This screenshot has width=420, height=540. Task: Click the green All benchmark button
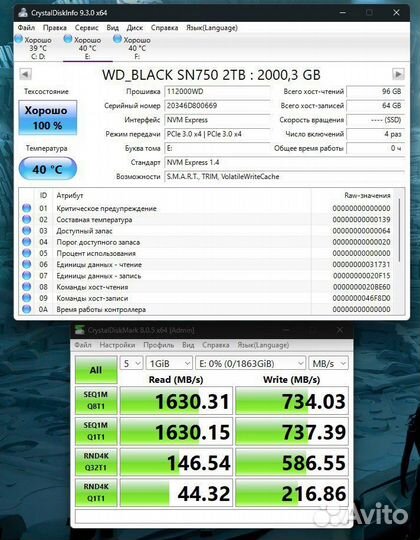[x=96, y=370]
